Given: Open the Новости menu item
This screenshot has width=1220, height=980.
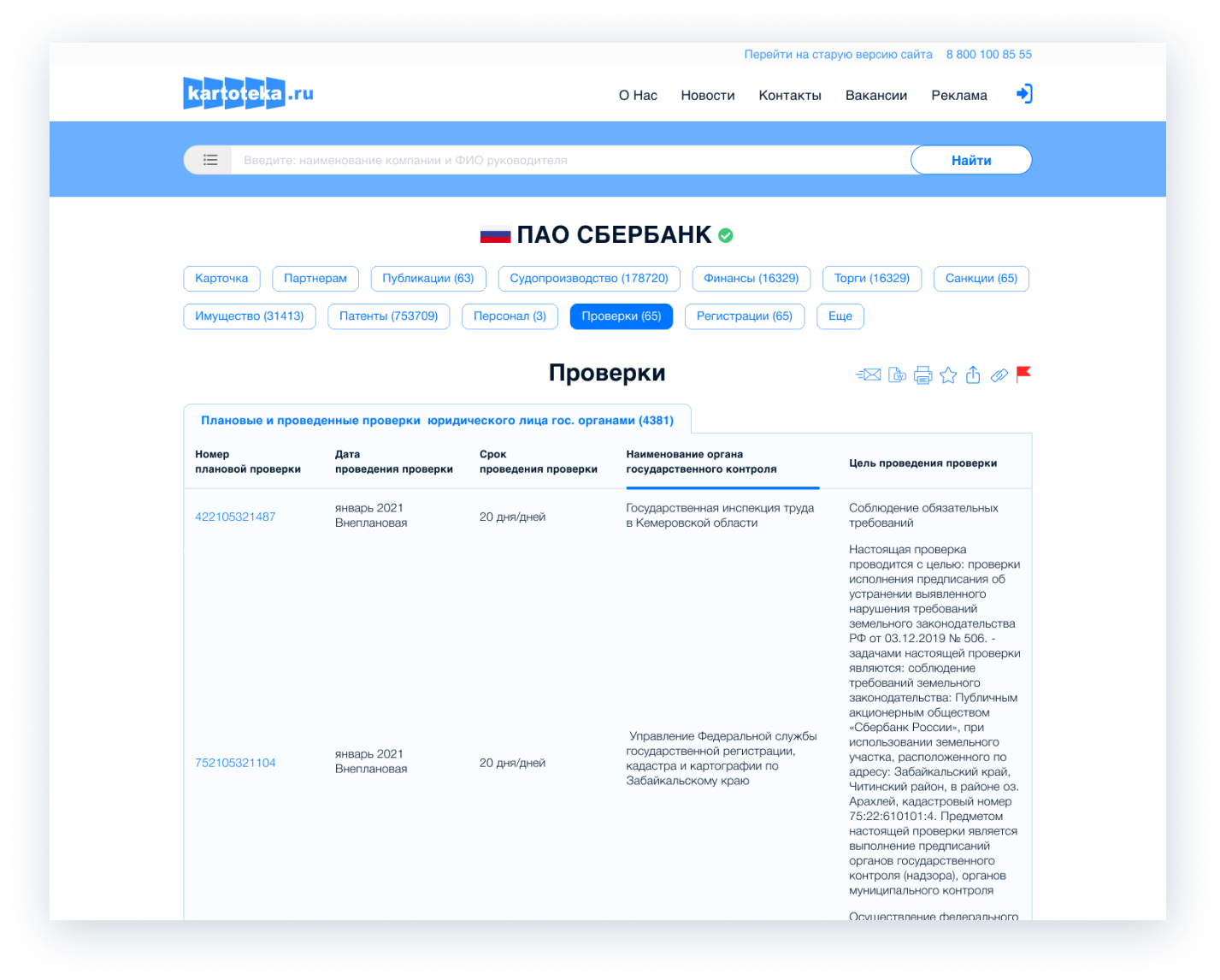Looking at the screenshot, I should point(708,95).
